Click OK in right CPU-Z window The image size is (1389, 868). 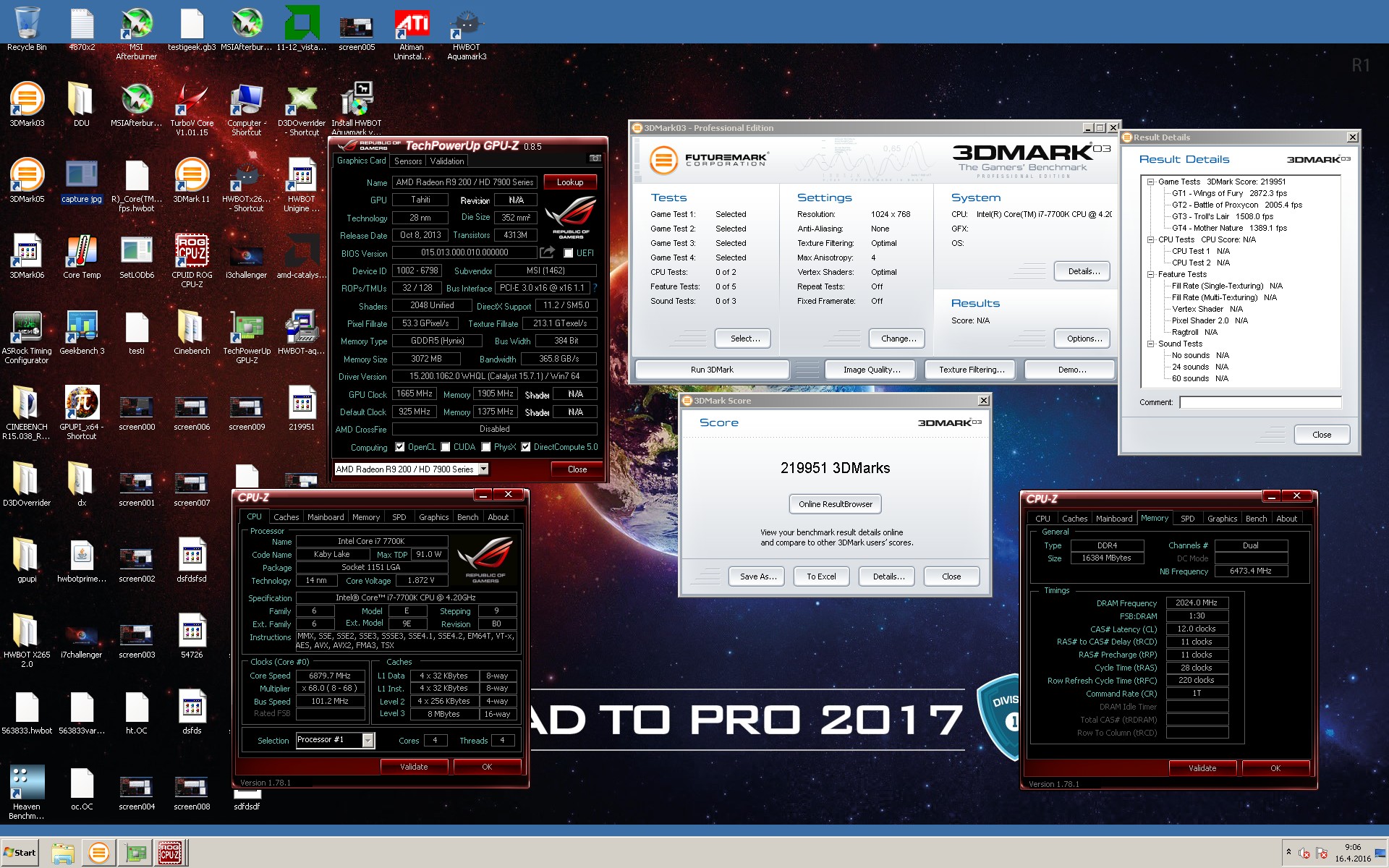tap(1275, 768)
